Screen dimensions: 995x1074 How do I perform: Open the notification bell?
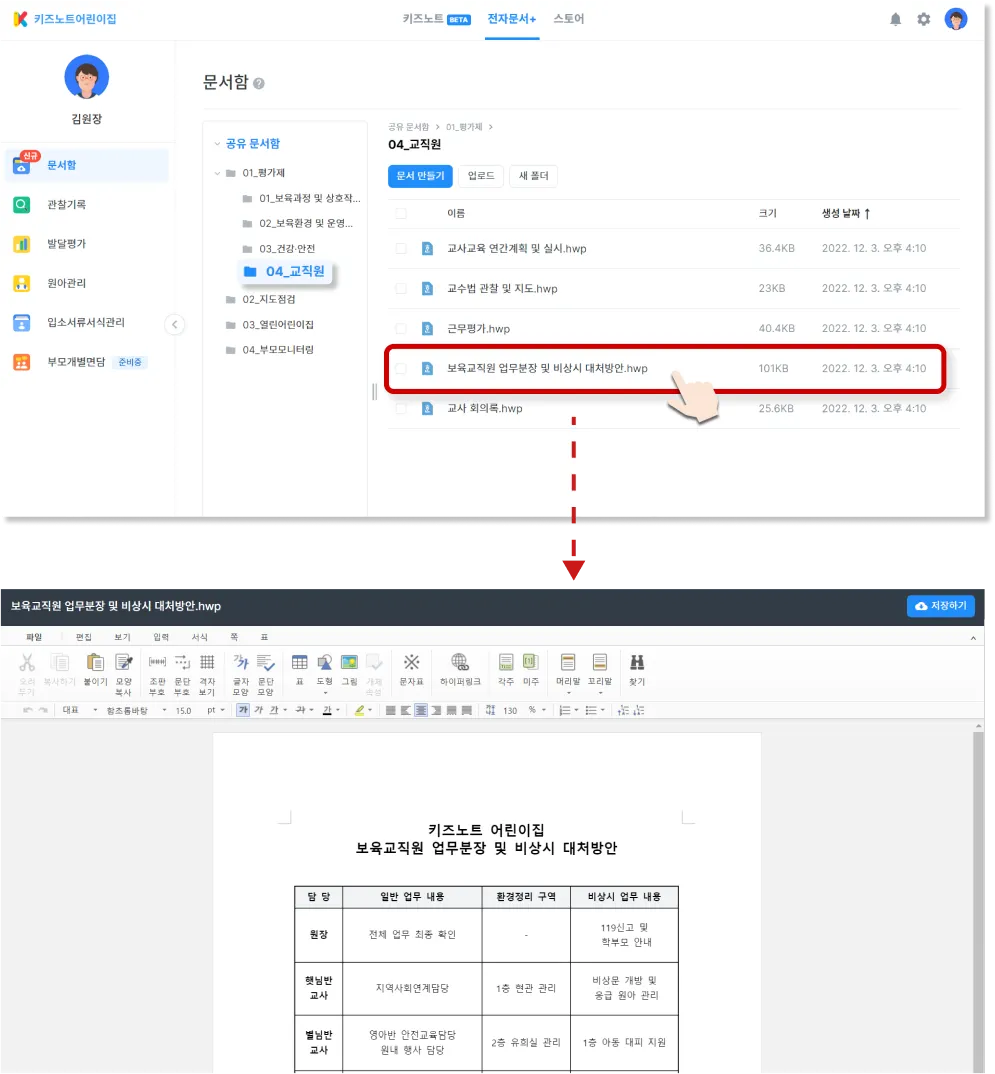(x=895, y=19)
